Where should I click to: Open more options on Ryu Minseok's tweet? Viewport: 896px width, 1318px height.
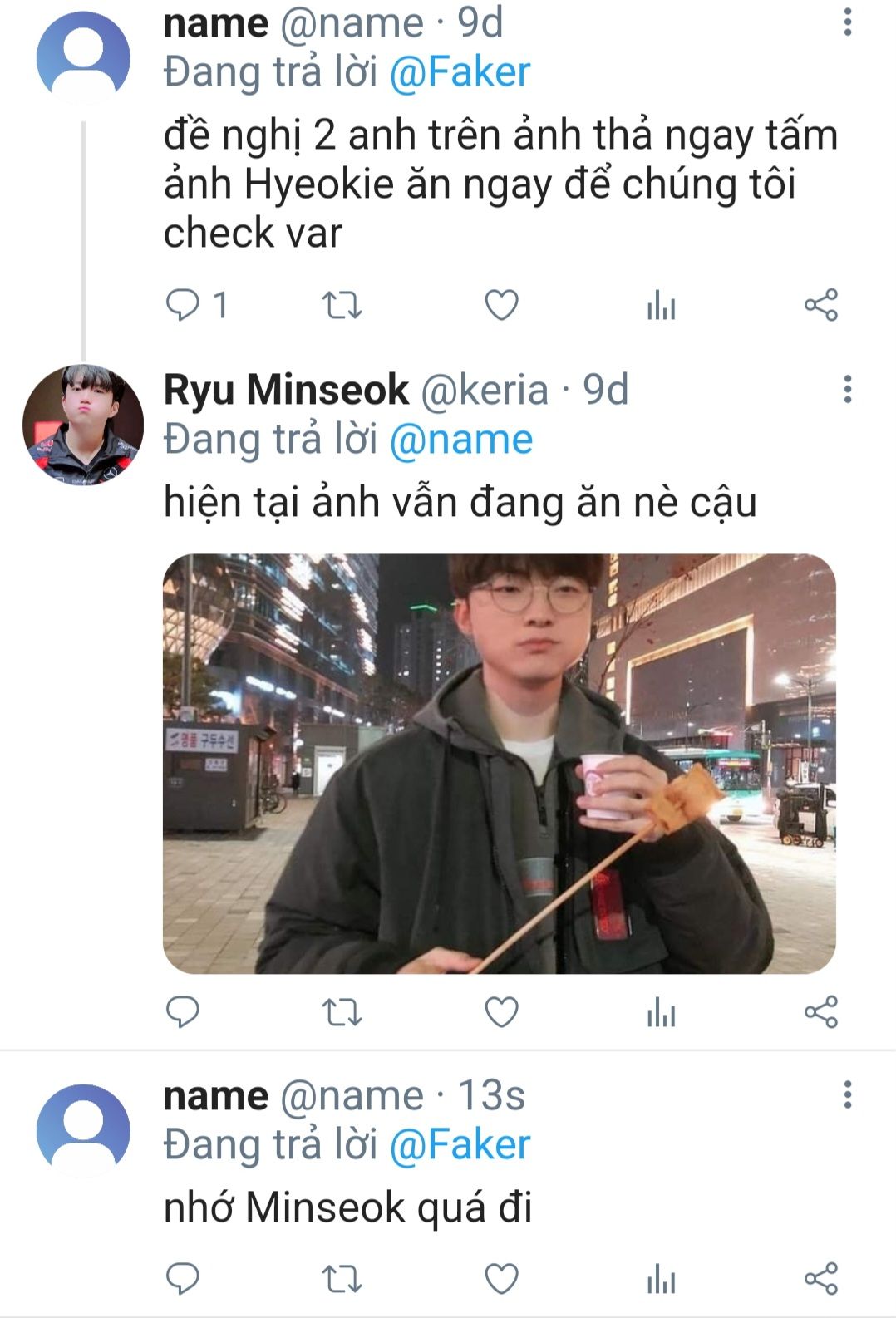[848, 389]
